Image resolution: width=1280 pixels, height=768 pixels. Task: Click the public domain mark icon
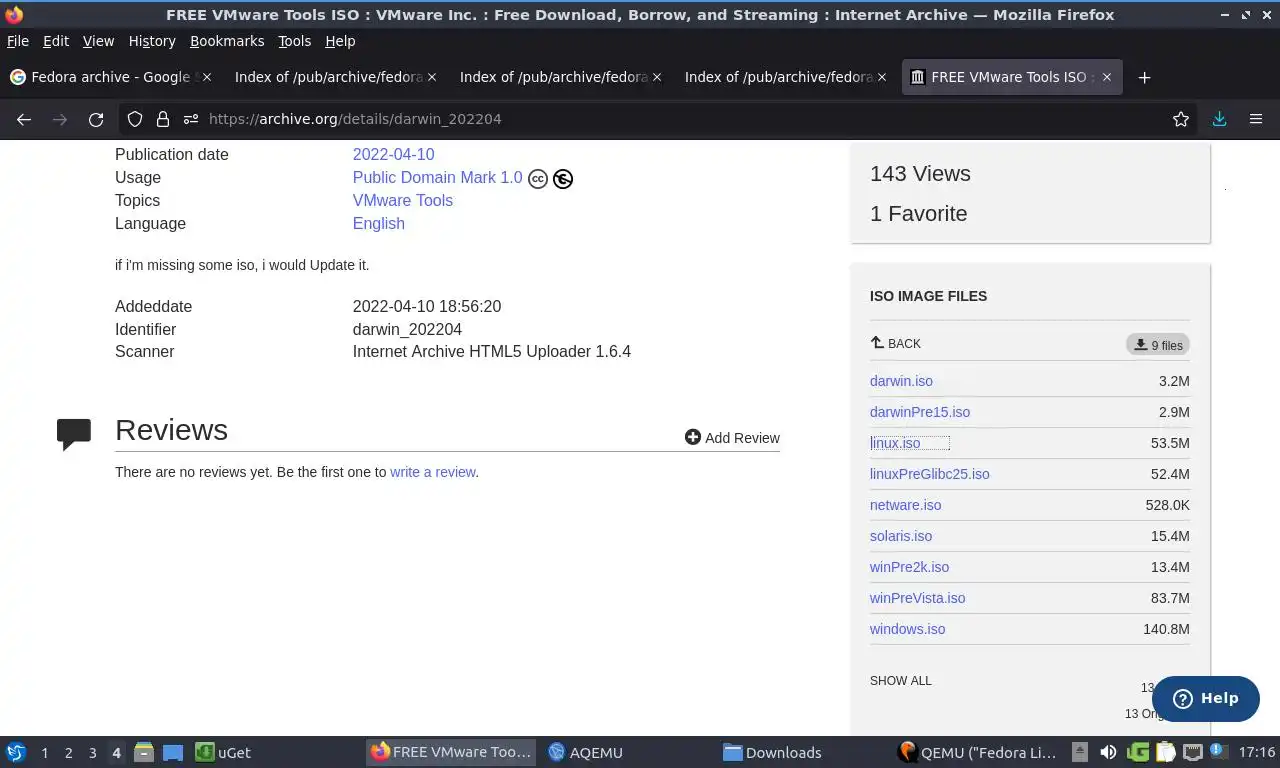coord(563,179)
